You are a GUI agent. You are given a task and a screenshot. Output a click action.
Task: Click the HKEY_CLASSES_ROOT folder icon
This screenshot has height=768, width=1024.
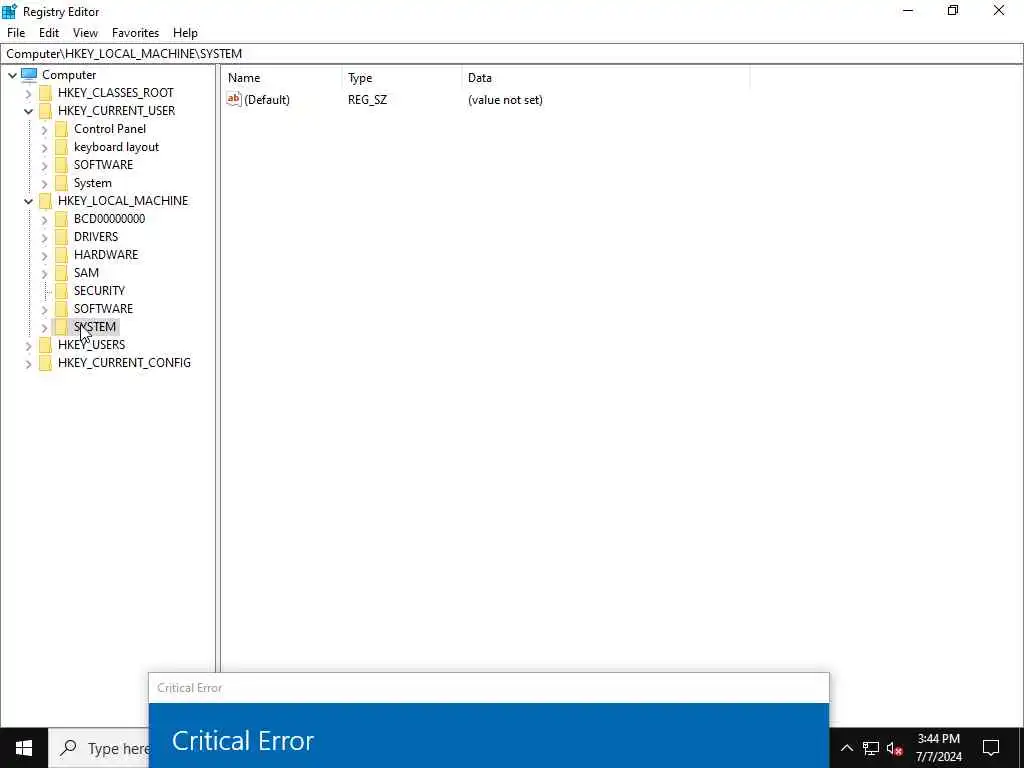pyautogui.click(x=45, y=93)
